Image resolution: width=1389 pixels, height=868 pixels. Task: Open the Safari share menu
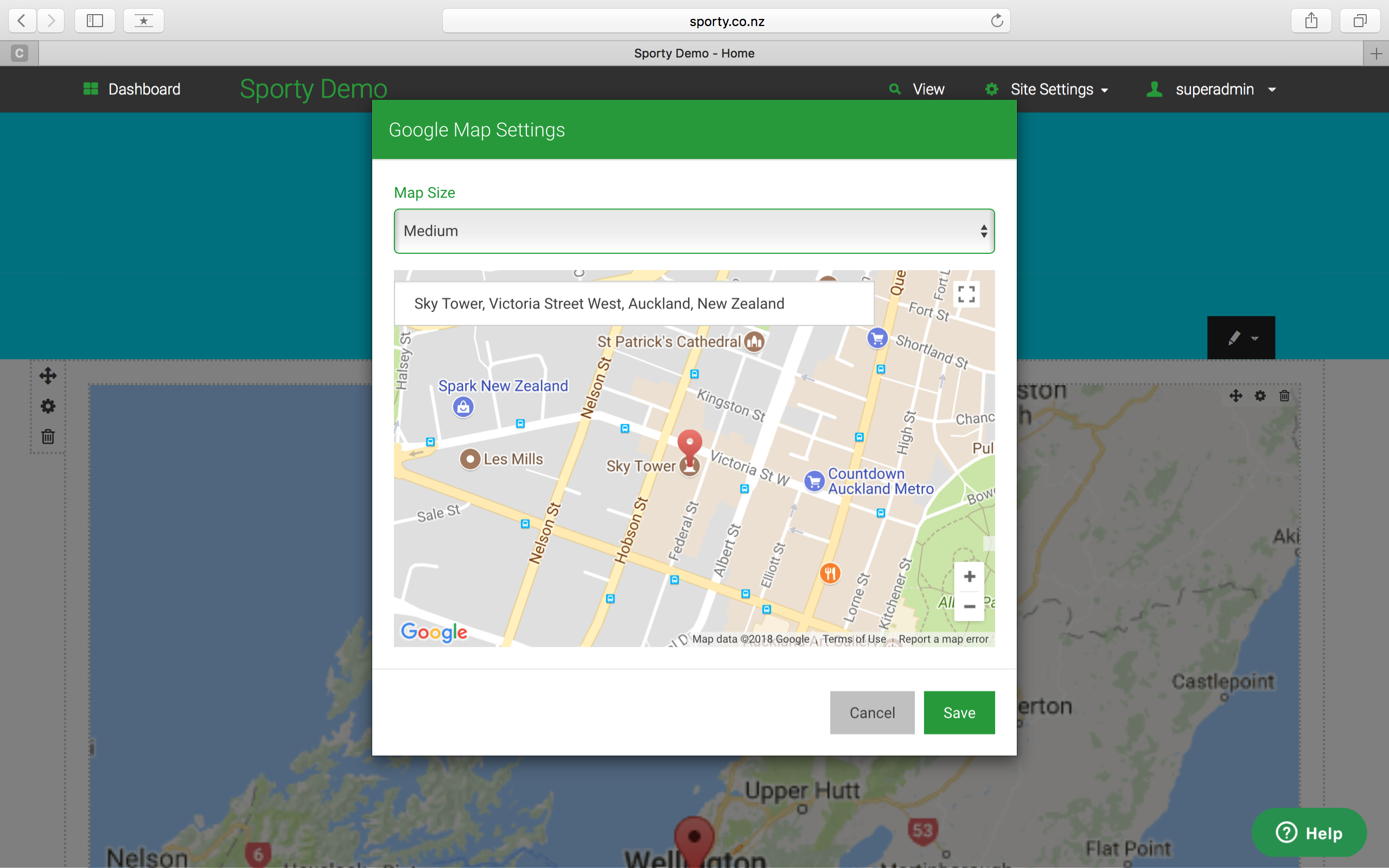pyautogui.click(x=1311, y=21)
